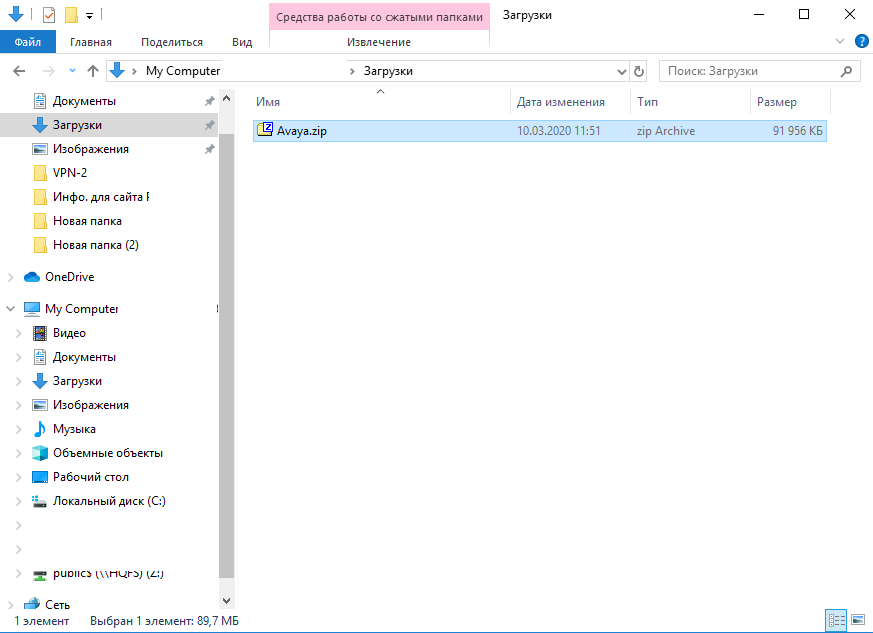
Task: Click My Computer in the address bar
Action: 183,71
